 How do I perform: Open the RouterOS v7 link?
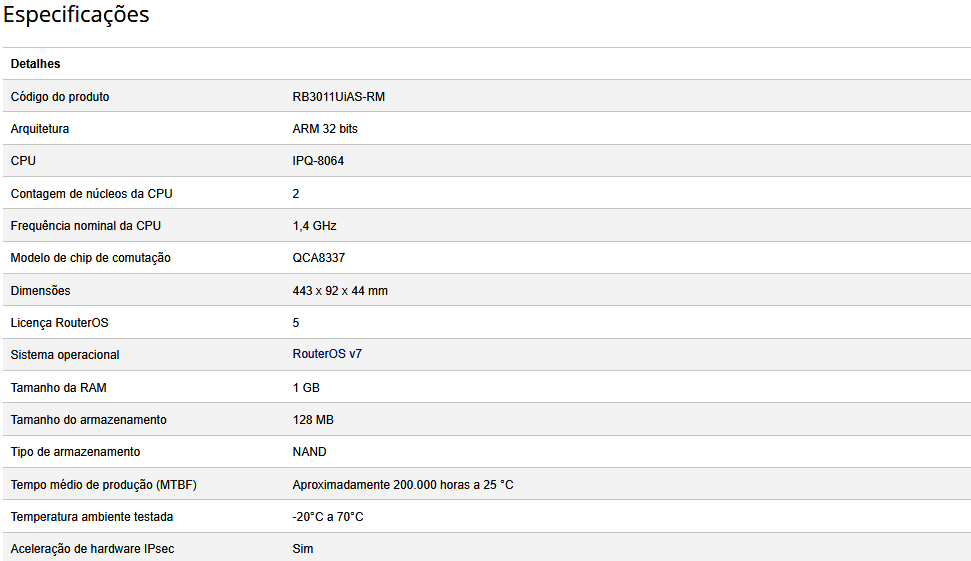pos(327,354)
